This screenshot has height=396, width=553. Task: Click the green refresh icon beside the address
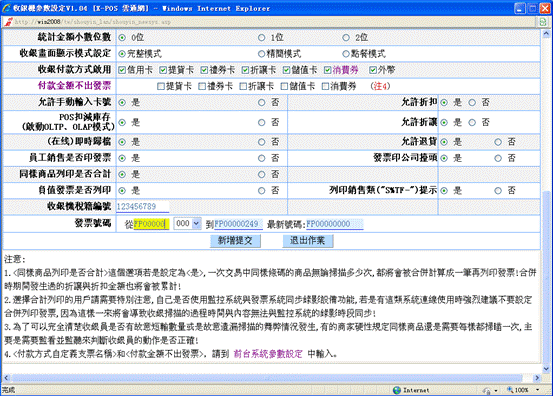pos(543,22)
